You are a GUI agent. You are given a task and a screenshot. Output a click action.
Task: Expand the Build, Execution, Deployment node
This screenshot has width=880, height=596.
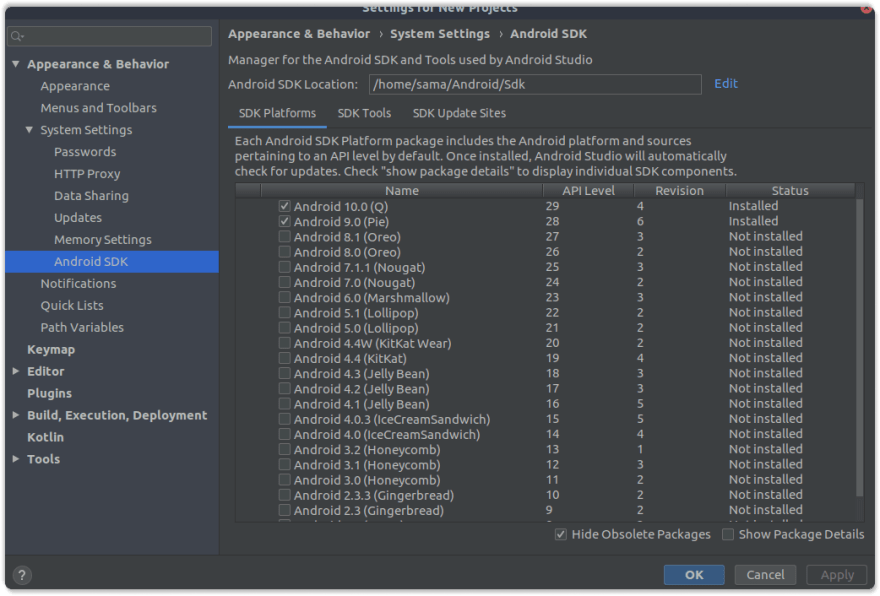tap(16, 415)
